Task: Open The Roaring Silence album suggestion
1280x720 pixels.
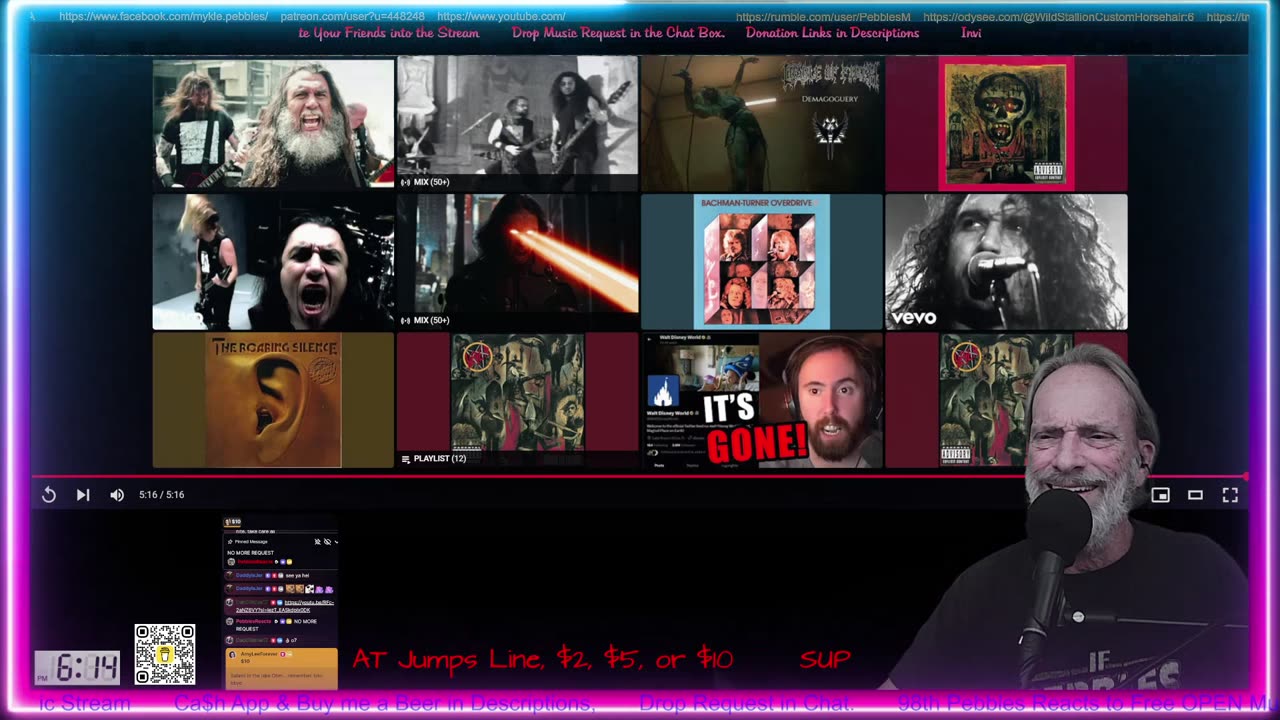Action: pos(273,400)
